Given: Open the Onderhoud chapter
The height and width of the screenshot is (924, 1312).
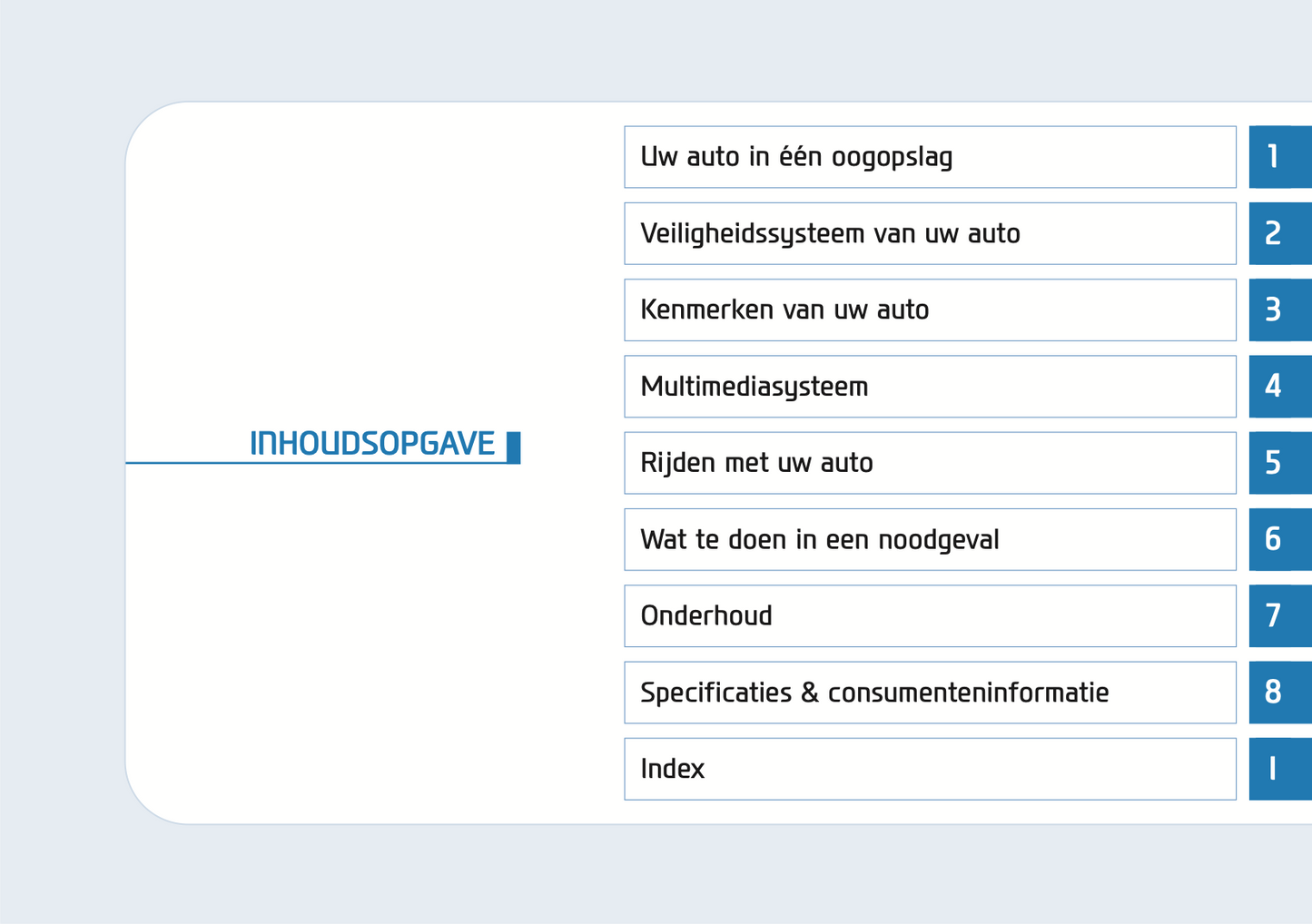Looking at the screenshot, I should pos(930,616).
